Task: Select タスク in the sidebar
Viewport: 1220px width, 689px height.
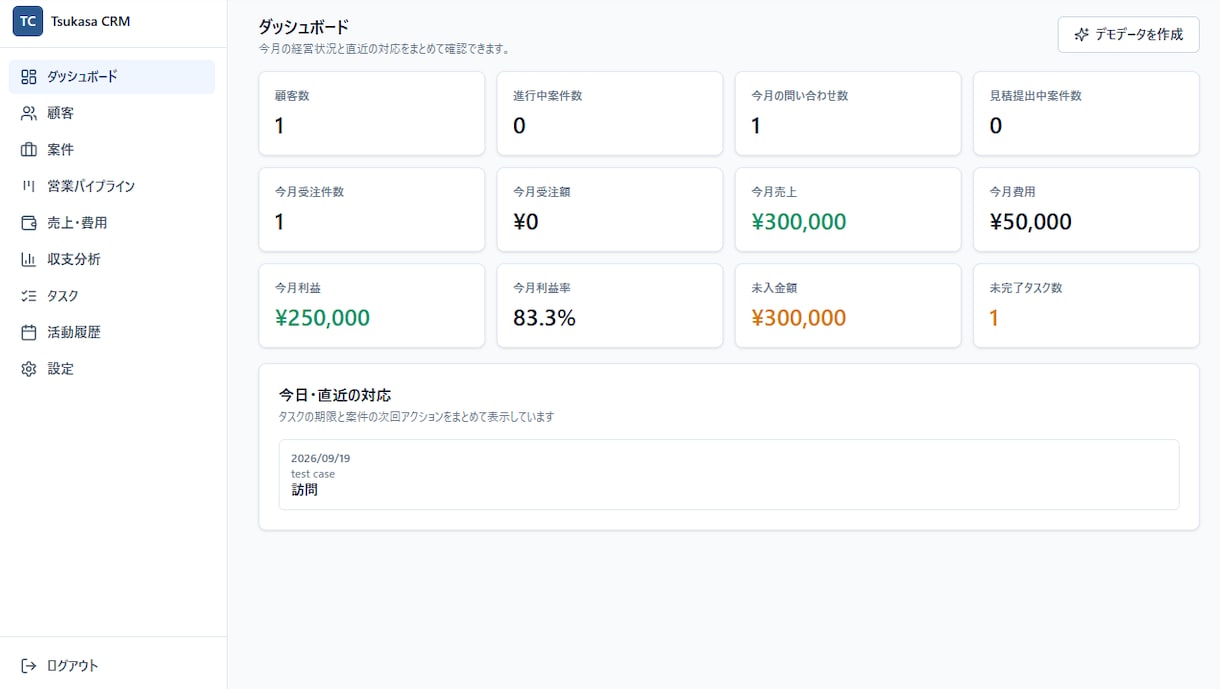Action: [x=112, y=296]
